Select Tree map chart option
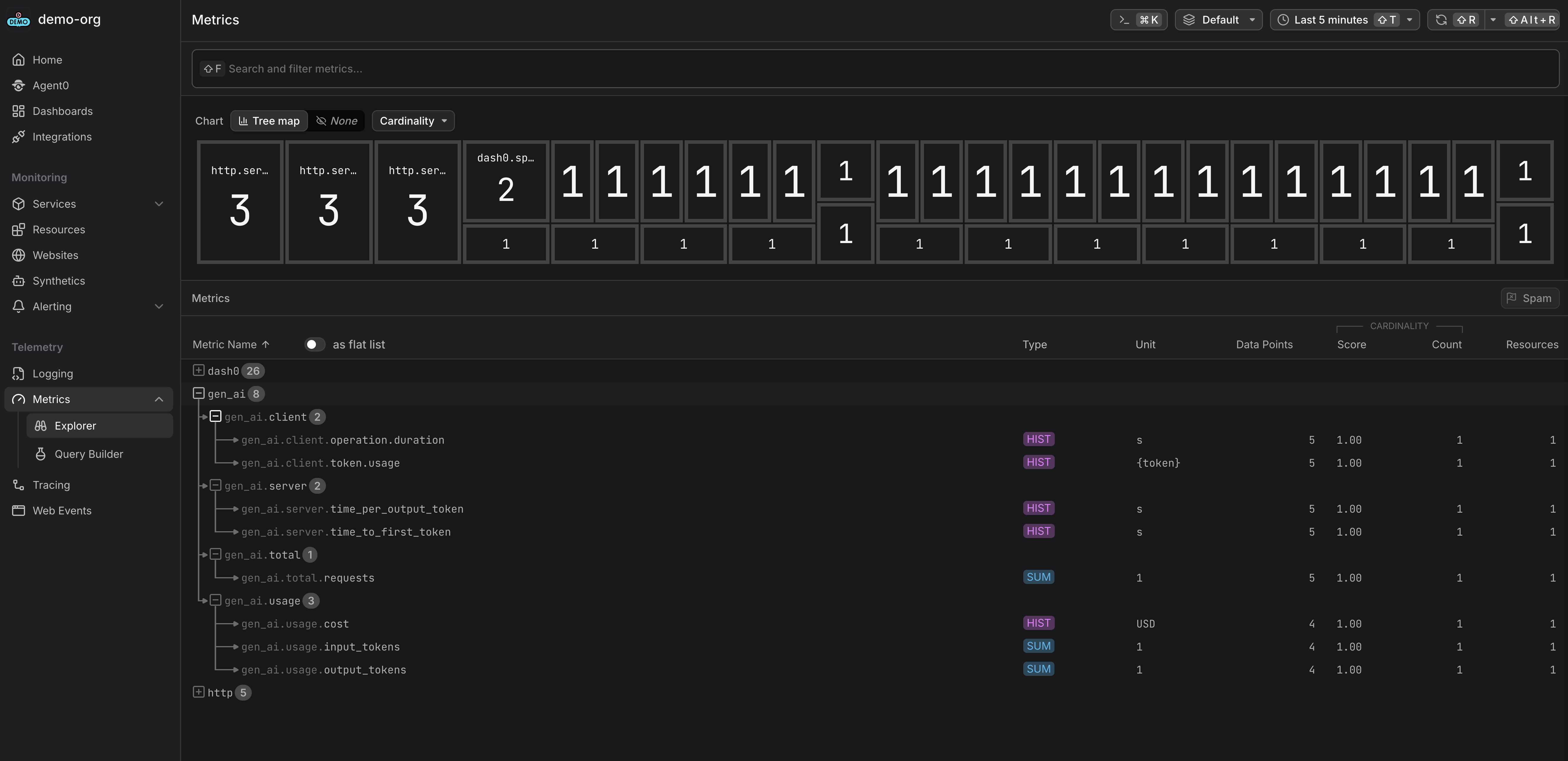1568x761 pixels. click(x=269, y=120)
